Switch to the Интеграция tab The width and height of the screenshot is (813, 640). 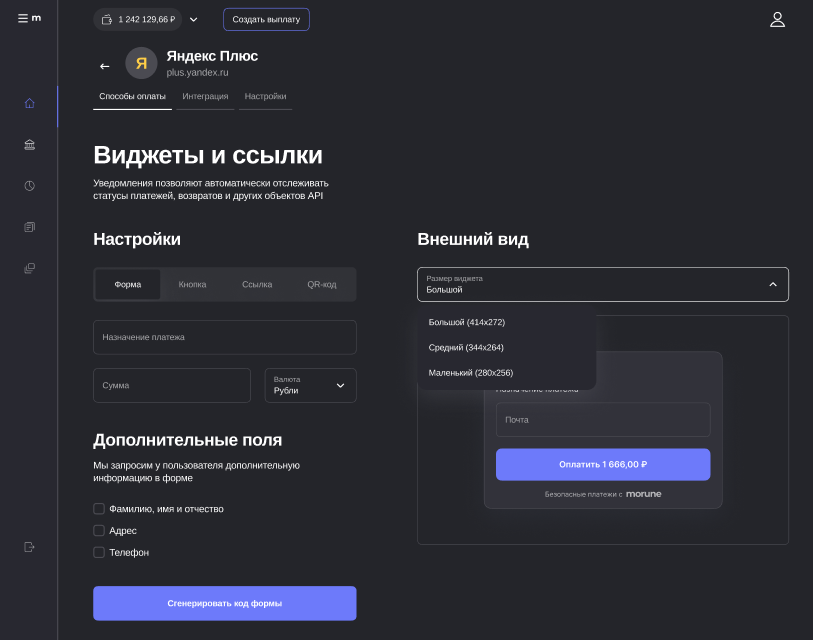tap(205, 96)
